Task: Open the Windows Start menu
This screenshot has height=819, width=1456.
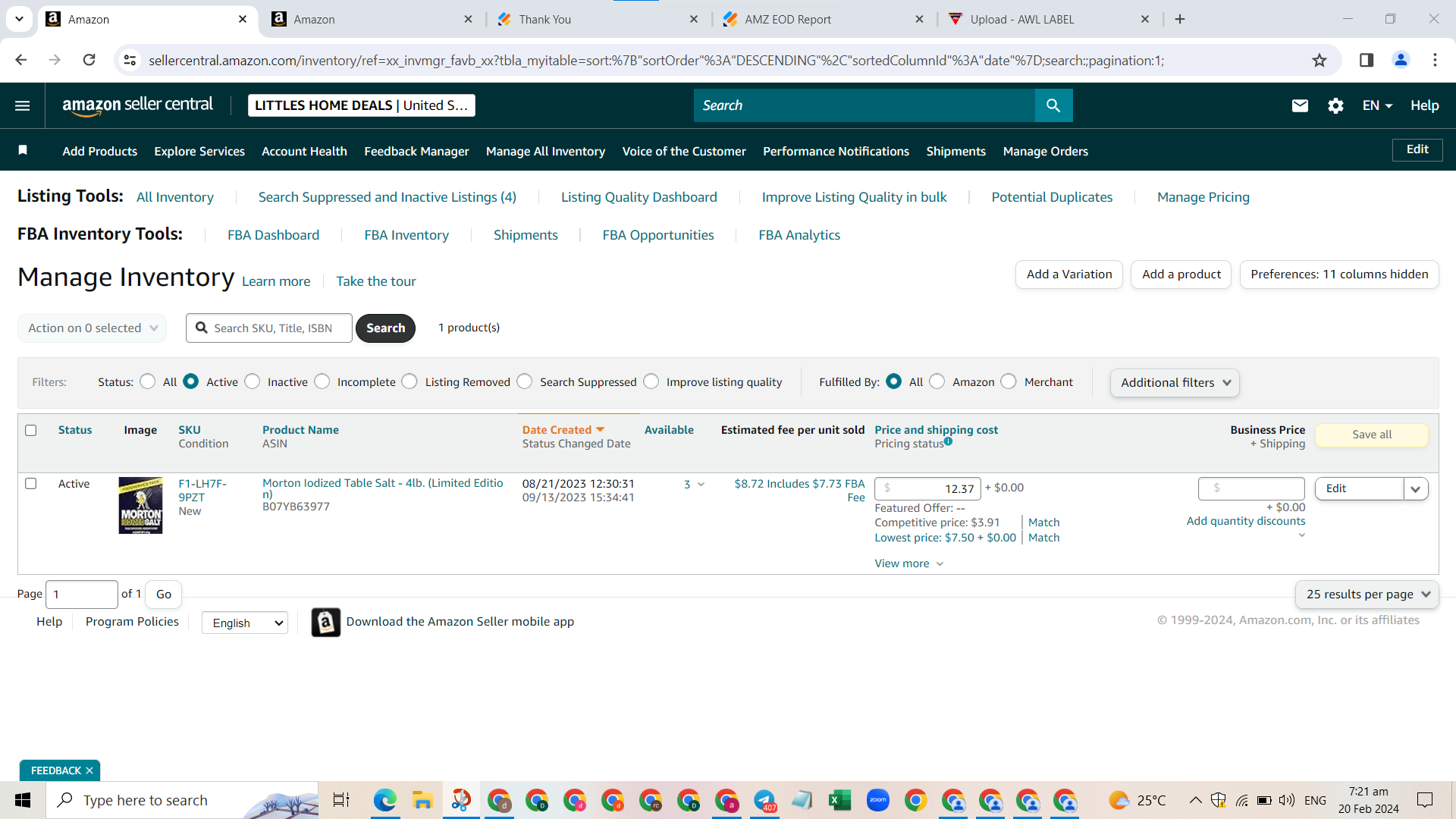Action: (23, 800)
